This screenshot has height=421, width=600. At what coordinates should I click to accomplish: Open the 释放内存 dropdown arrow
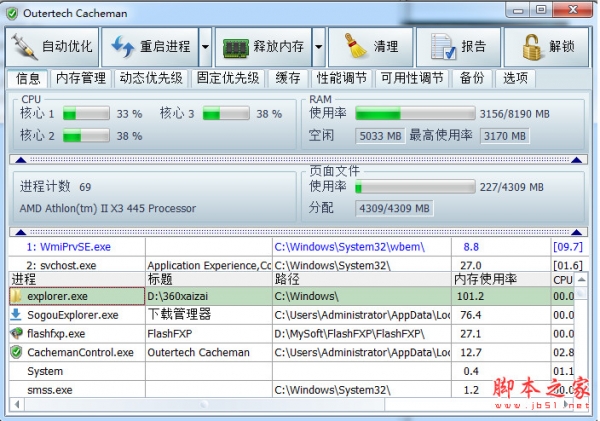[x=319, y=47]
